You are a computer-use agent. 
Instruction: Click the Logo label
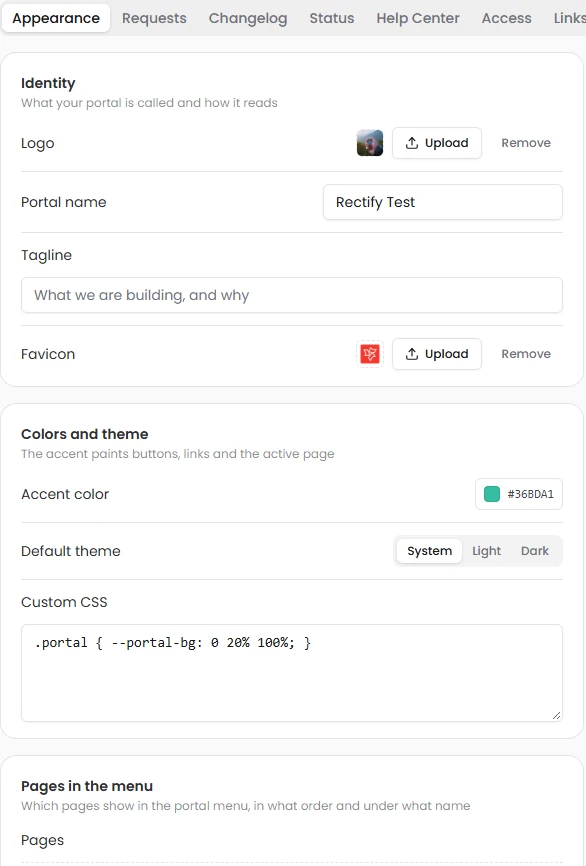coord(38,144)
